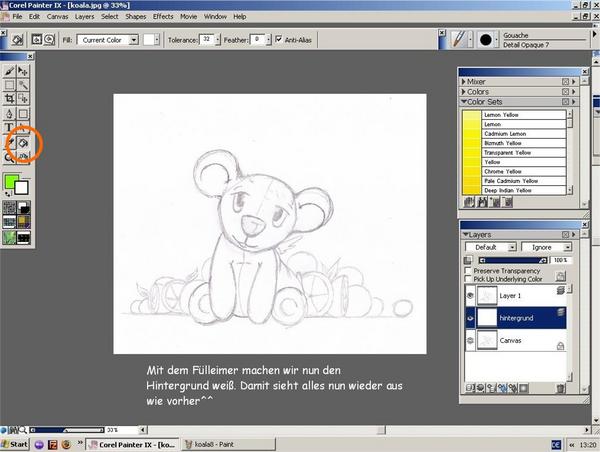The image size is (600, 452).
Task: Swap main and additional colors icon
Action: pos(8,194)
